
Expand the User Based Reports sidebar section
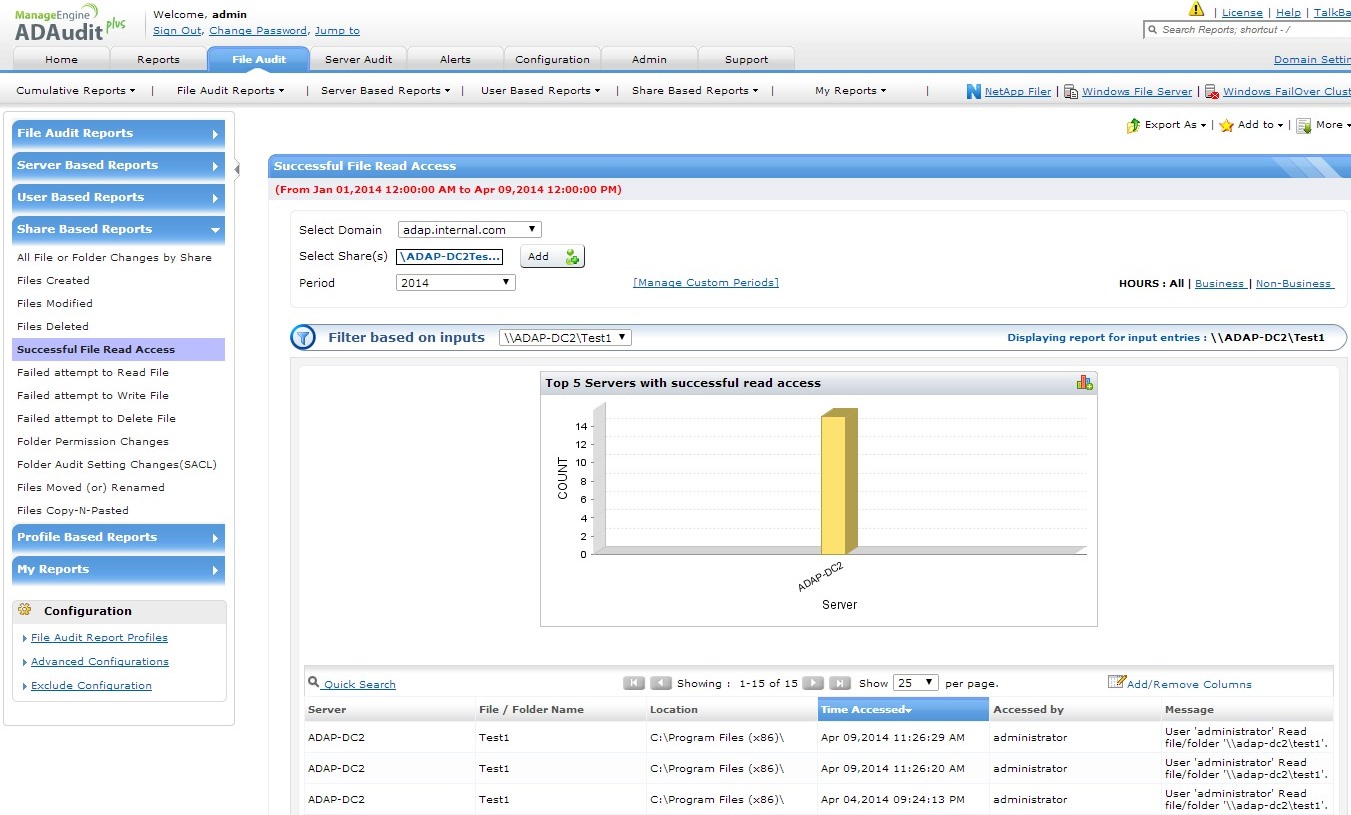(118, 198)
